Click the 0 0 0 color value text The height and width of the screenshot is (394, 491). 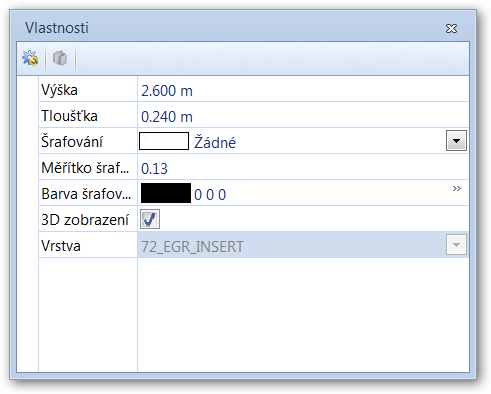pyautogui.click(x=210, y=195)
